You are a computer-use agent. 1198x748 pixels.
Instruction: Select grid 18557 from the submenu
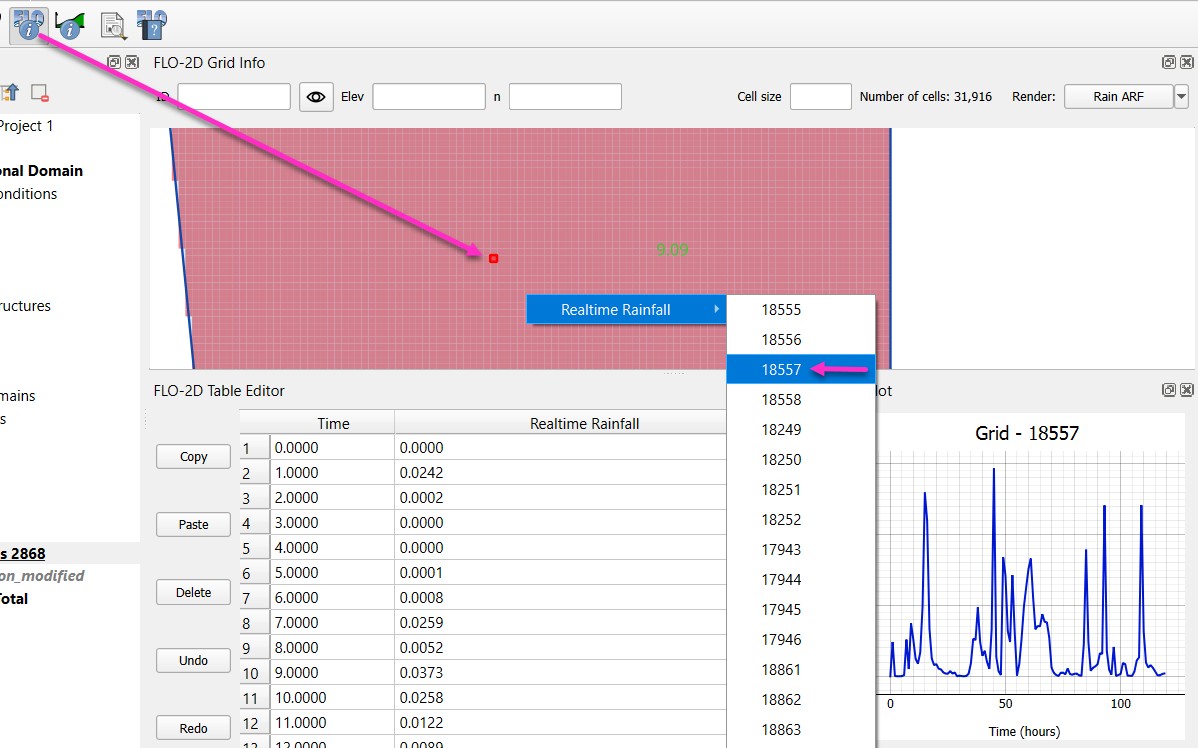781,370
